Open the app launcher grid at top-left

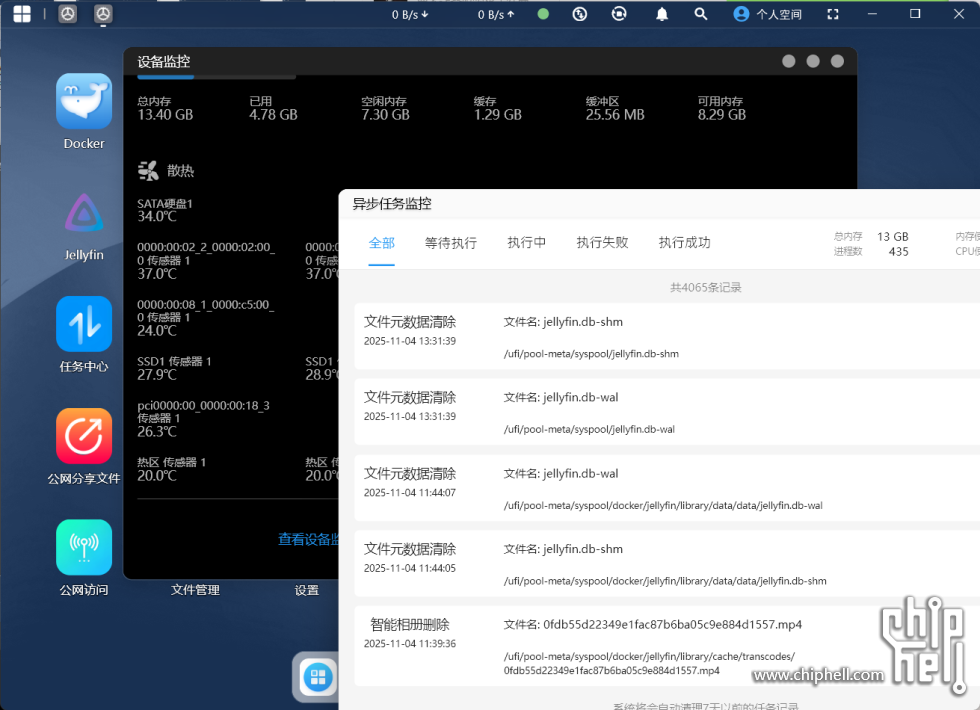pos(21,14)
